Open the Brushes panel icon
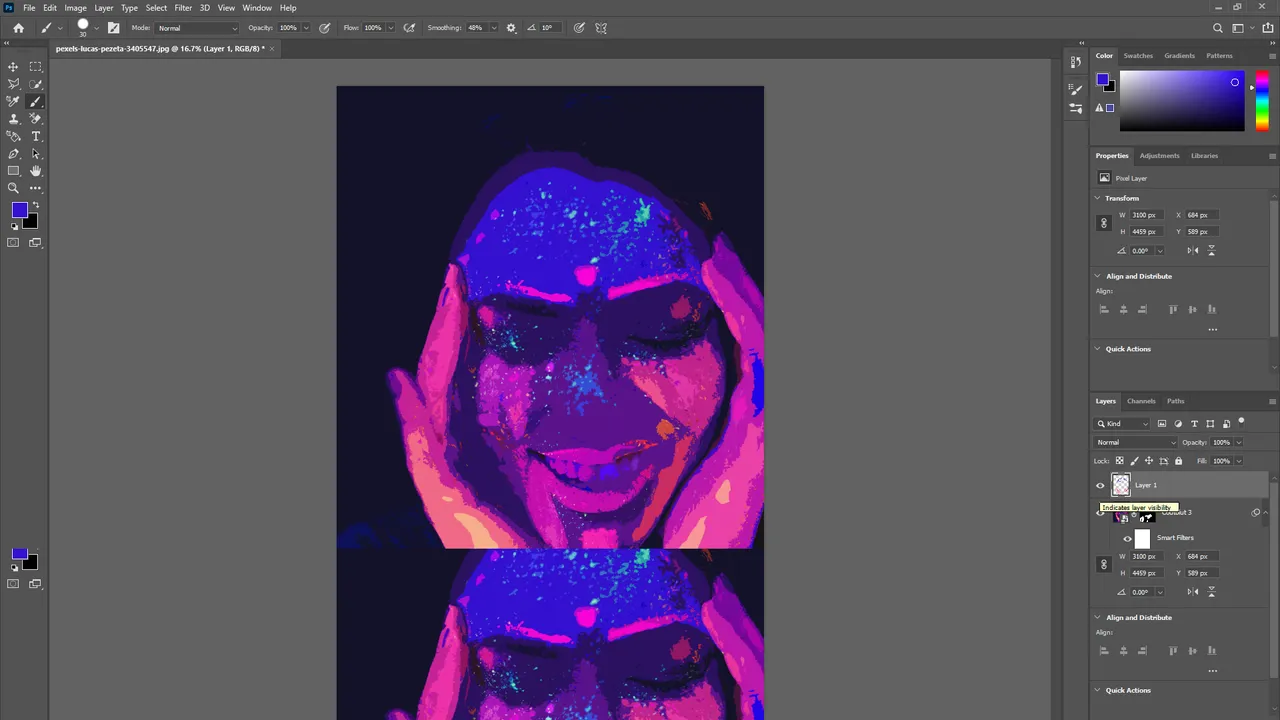 [1076, 90]
